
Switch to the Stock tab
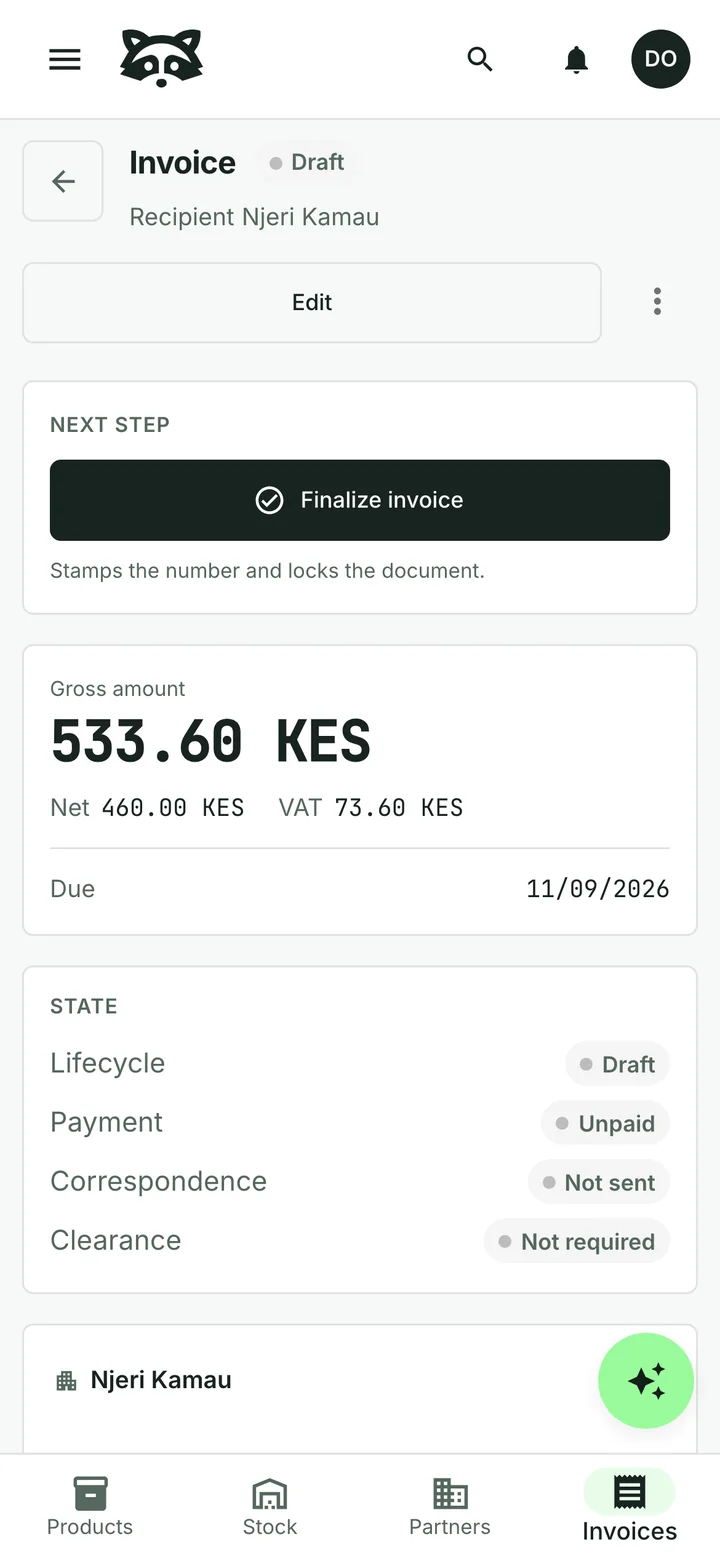(270, 1506)
